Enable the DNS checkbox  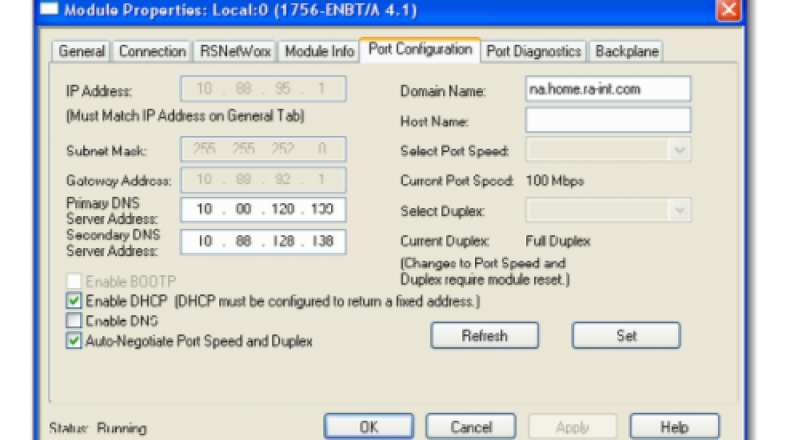[74, 321]
